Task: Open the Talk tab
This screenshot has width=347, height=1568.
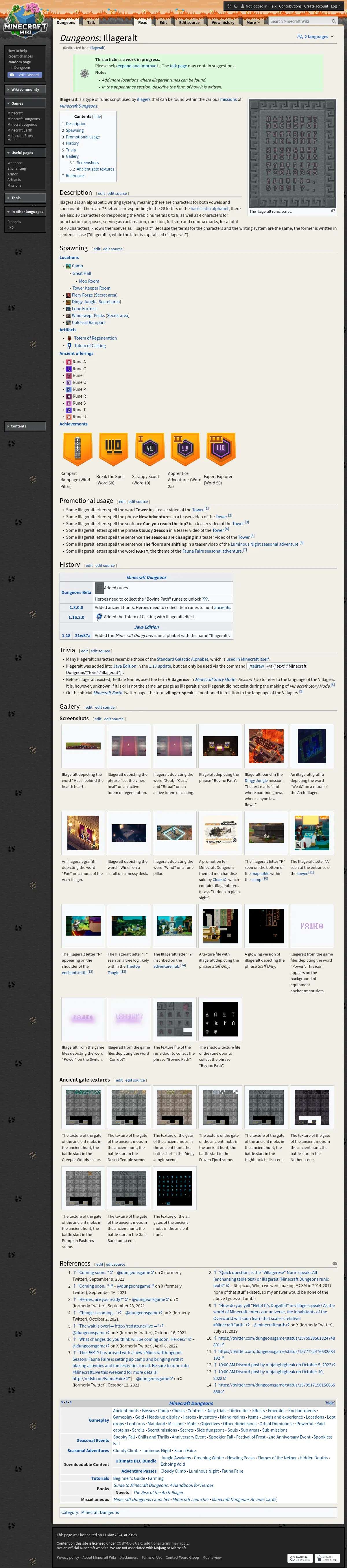Action: pyautogui.click(x=91, y=23)
